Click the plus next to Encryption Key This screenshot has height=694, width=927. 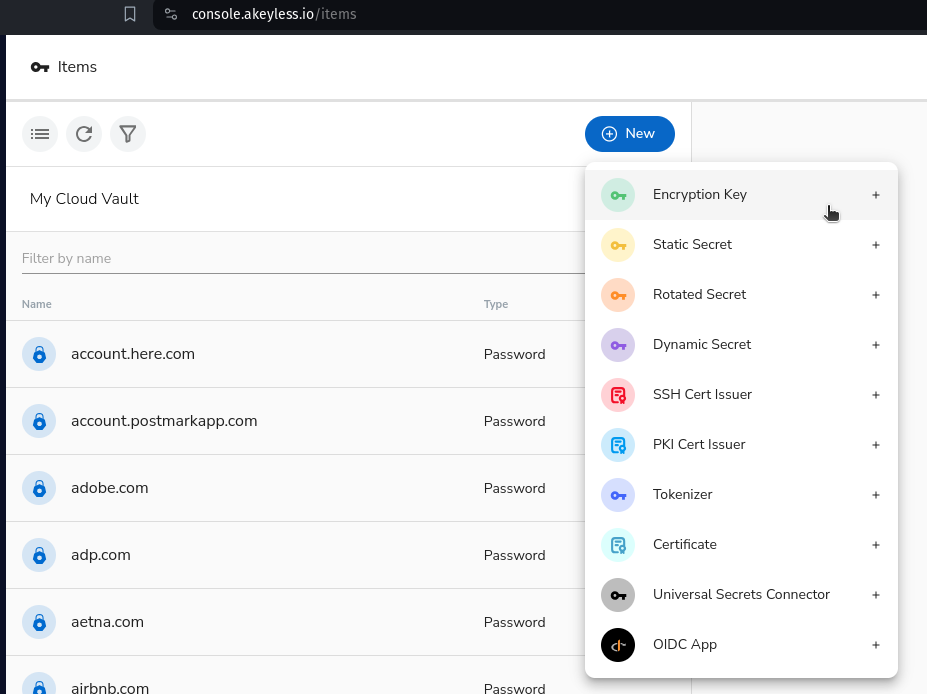(x=876, y=195)
